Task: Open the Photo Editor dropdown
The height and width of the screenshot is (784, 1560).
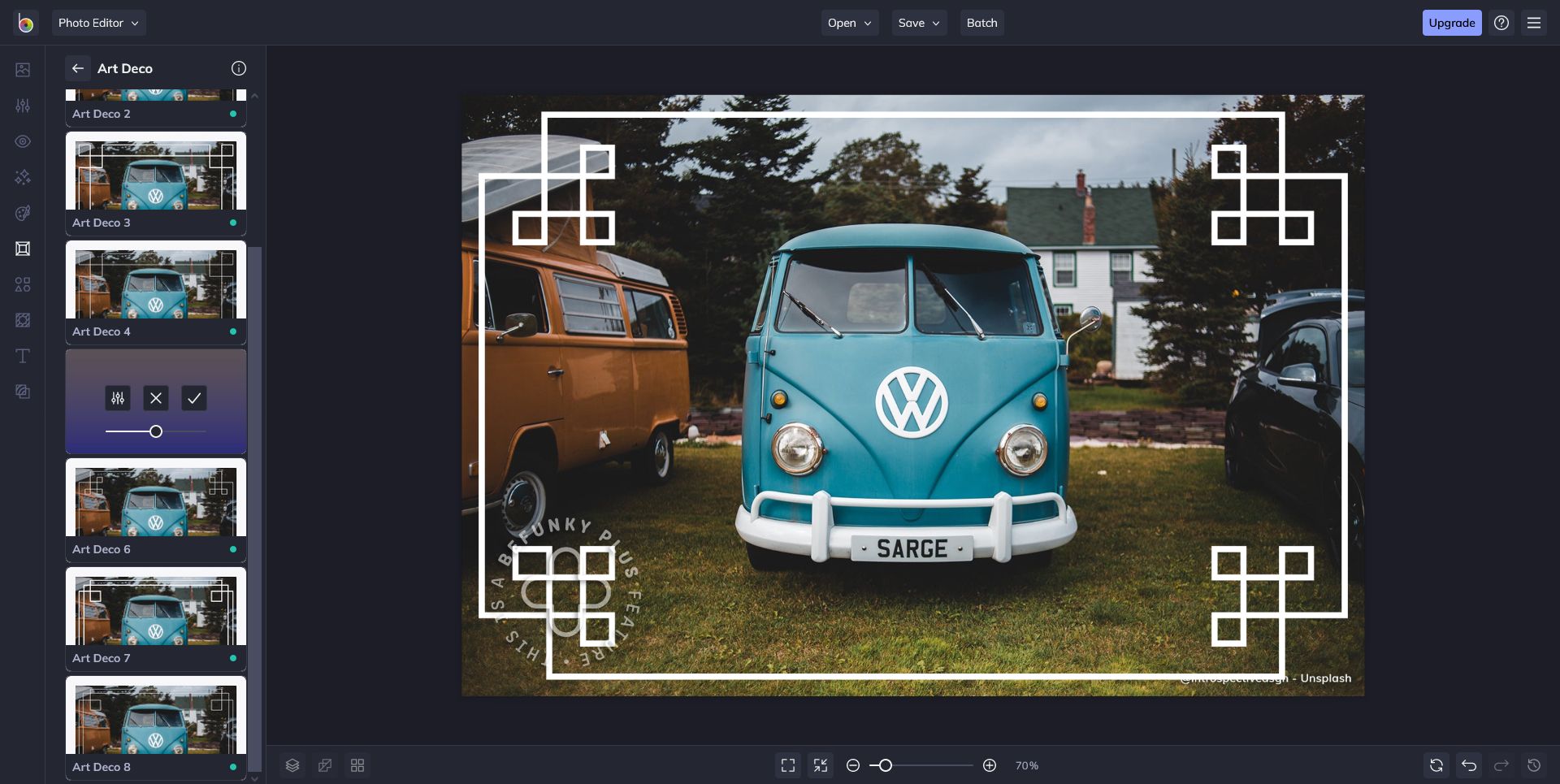Action: click(x=98, y=23)
